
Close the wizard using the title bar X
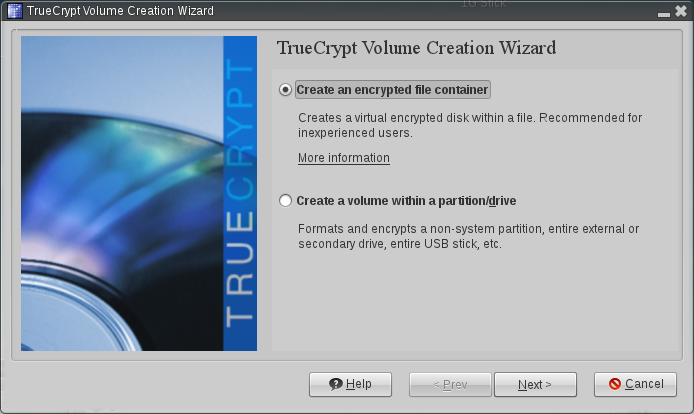681,11
